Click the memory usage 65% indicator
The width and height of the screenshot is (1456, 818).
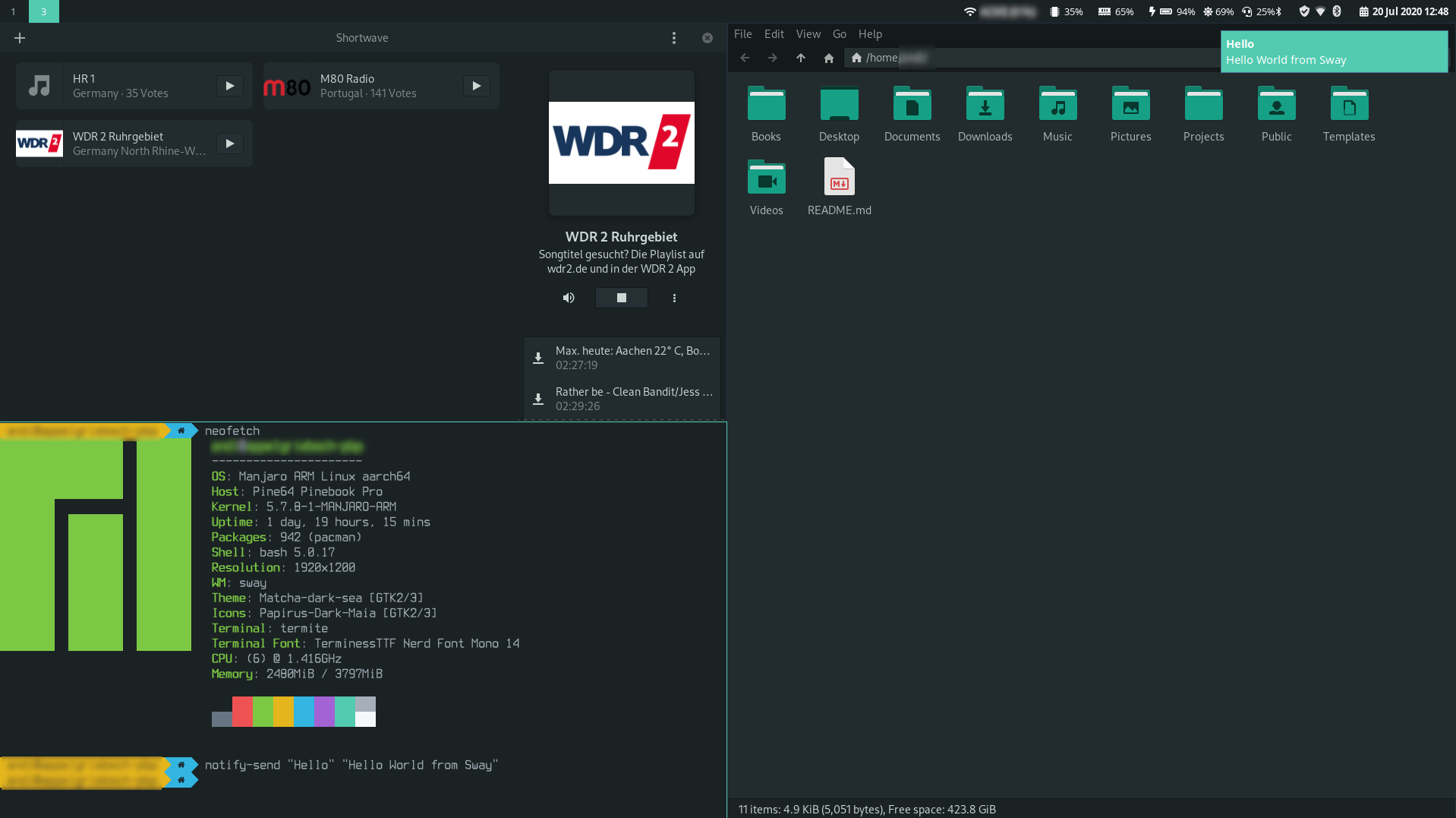click(x=1116, y=11)
